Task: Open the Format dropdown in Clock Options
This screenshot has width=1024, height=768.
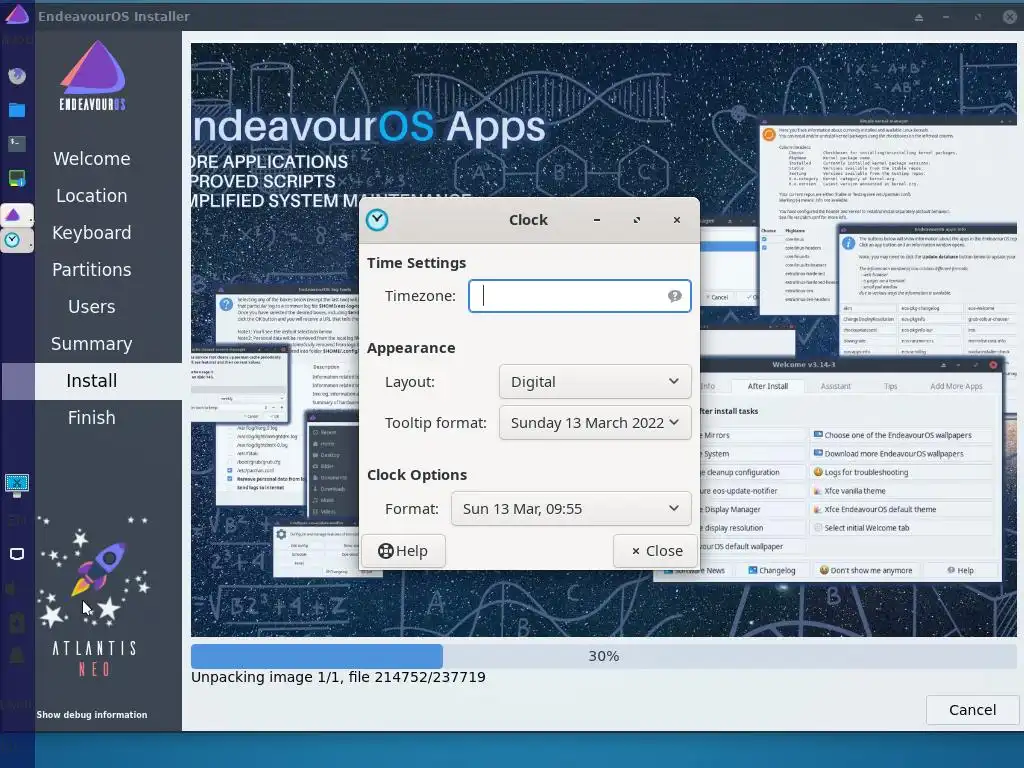Action: [571, 509]
